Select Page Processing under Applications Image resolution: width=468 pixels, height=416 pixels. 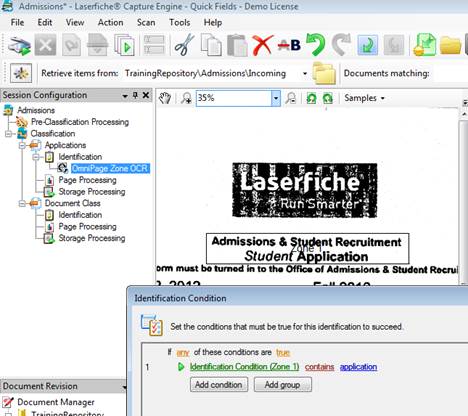pos(87,180)
